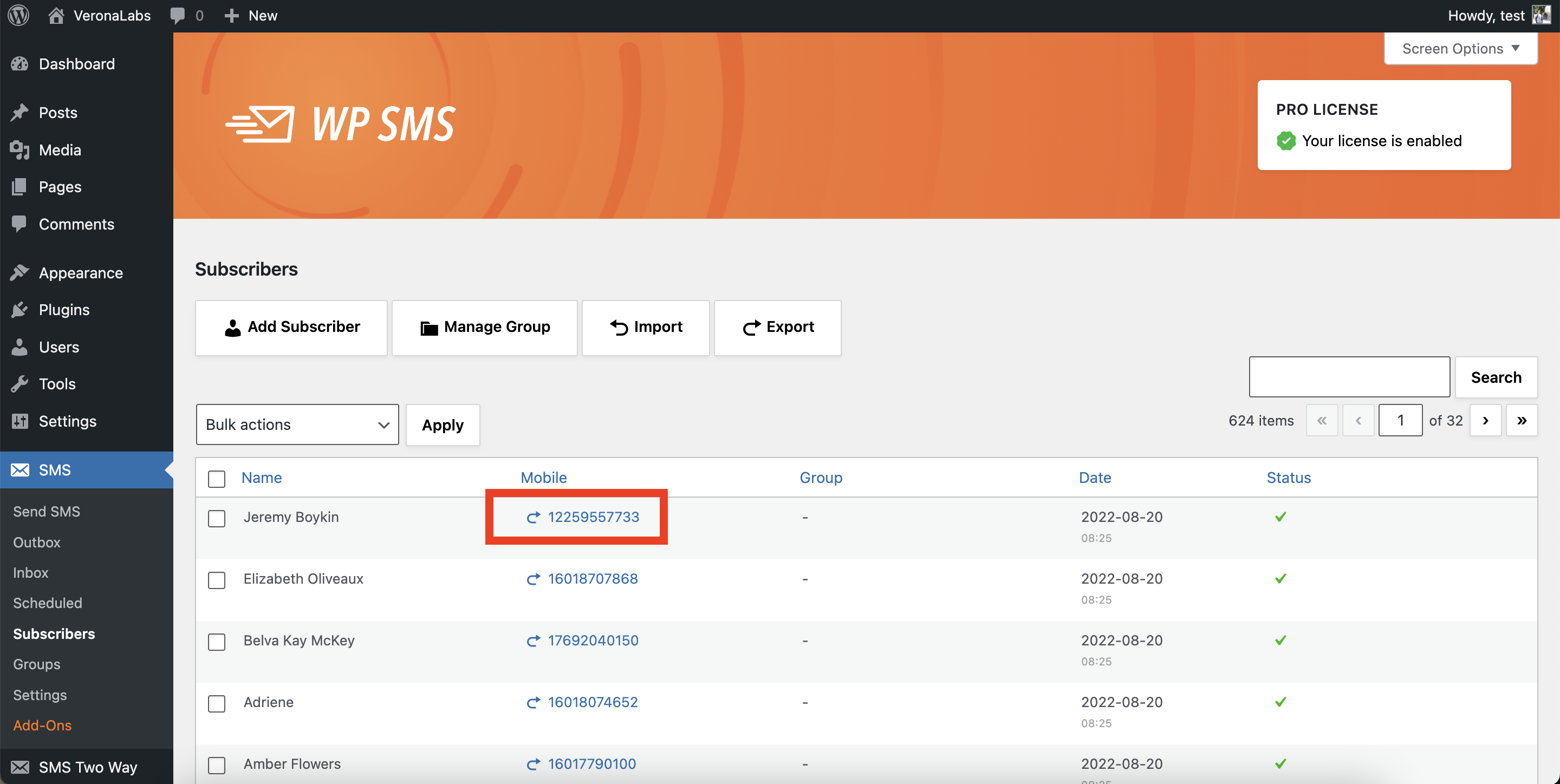Click the Settings sliders icon in sidebar
This screenshot has height=784, width=1560.
coord(20,421)
